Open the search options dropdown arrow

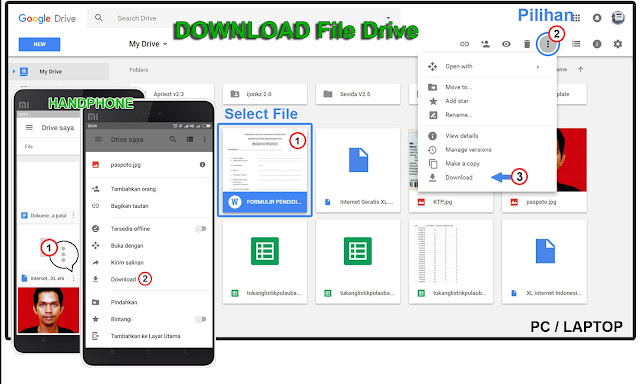(x=388, y=18)
